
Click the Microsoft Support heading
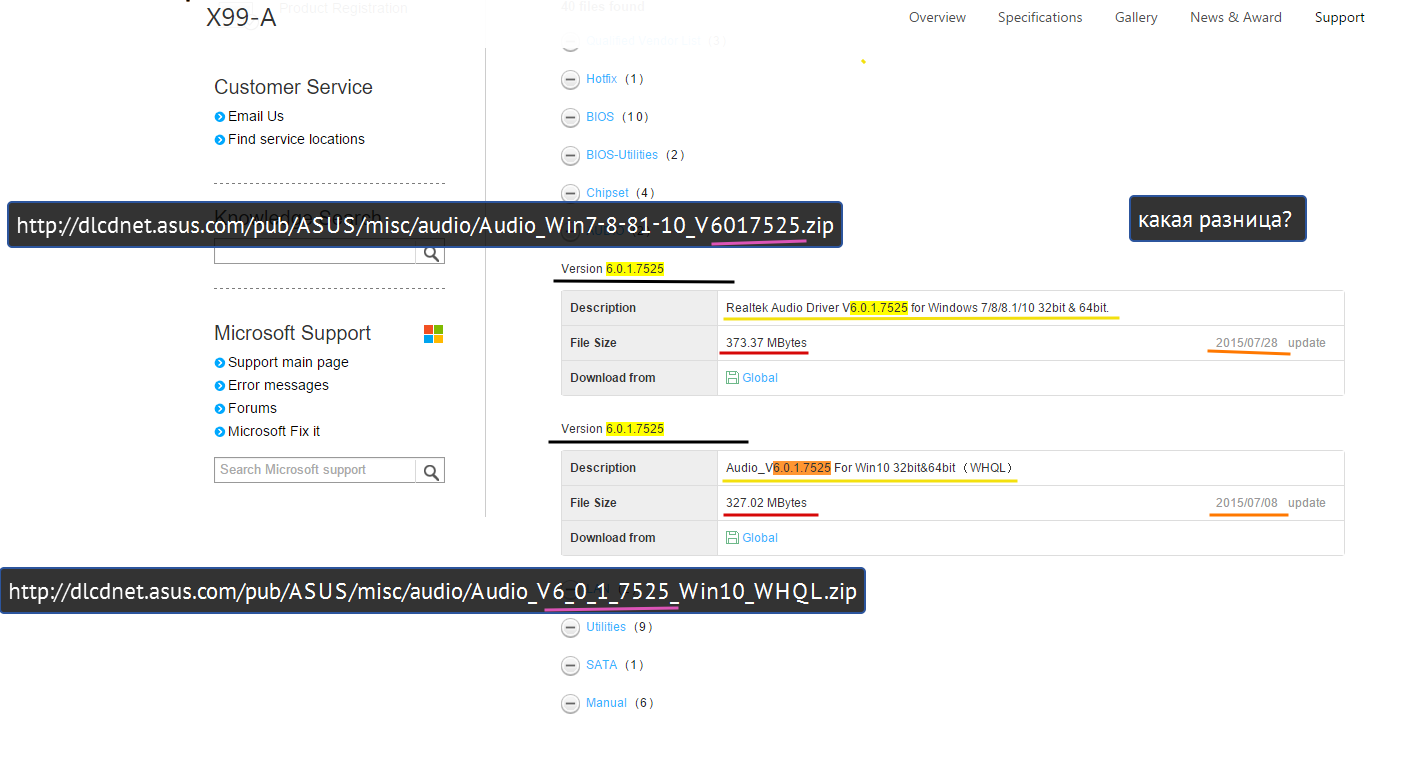click(292, 333)
